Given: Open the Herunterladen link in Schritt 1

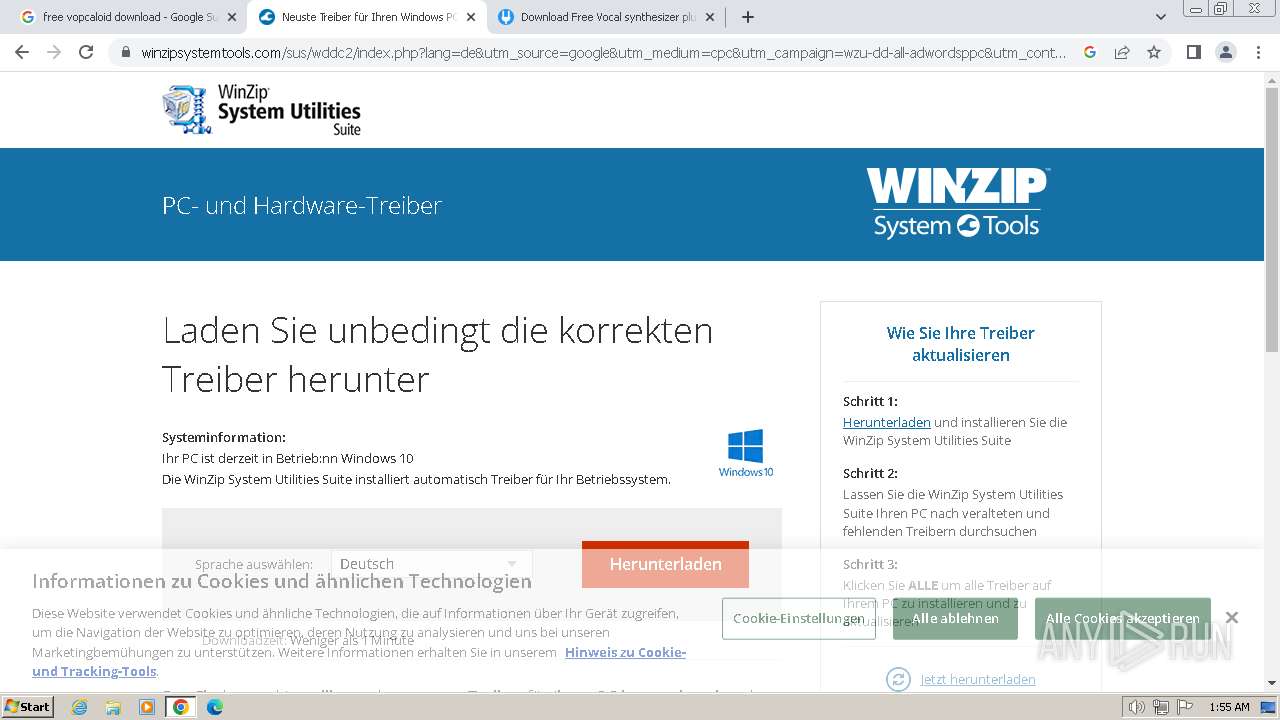Looking at the screenshot, I should point(887,422).
